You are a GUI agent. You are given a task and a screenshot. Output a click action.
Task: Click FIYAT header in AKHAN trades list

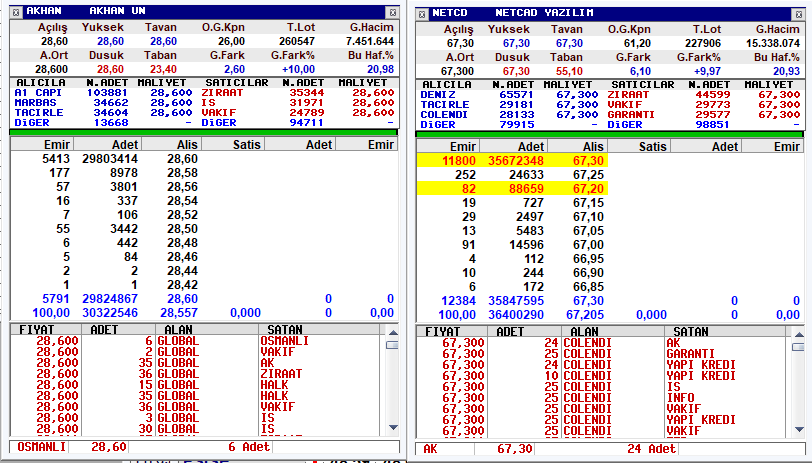(46, 329)
